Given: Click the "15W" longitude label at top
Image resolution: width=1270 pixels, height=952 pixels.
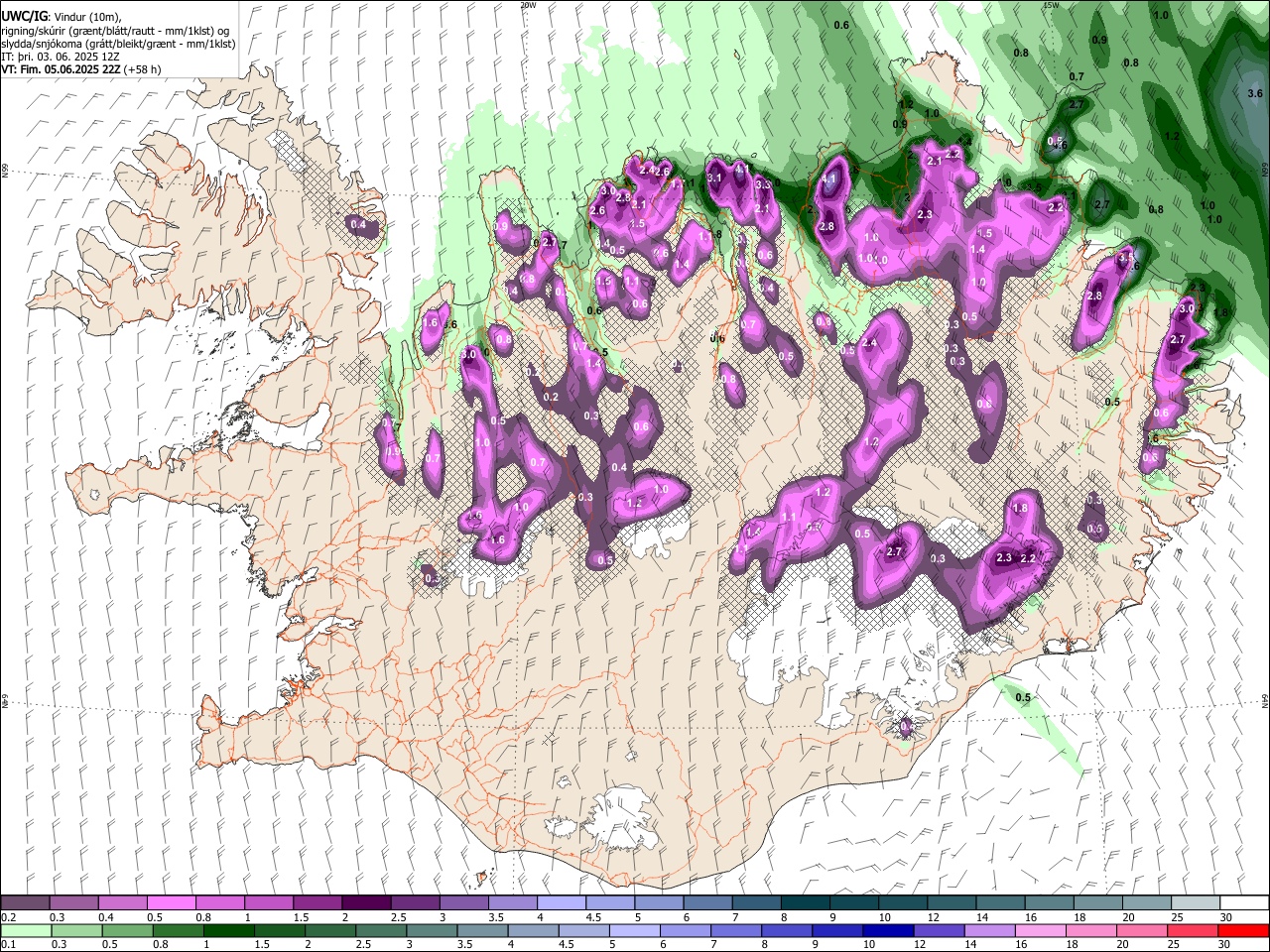Looking at the screenshot, I should [x=1051, y=5].
